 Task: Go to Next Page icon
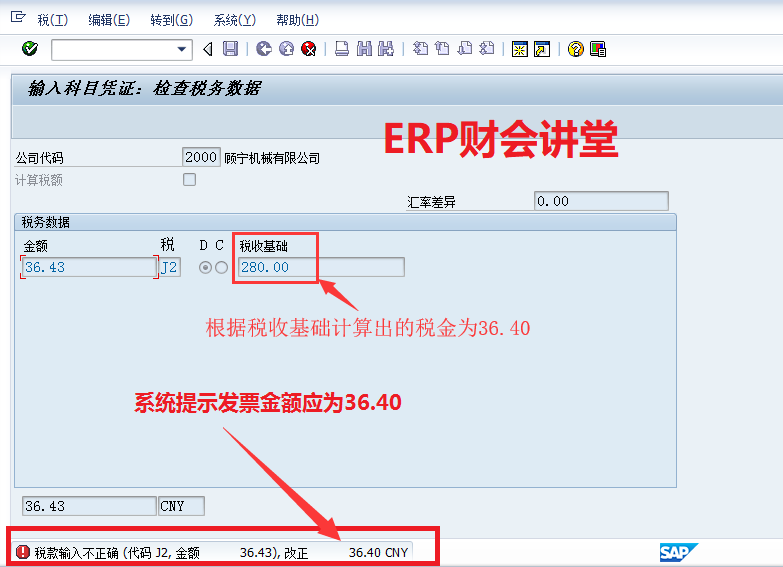[465, 49]
